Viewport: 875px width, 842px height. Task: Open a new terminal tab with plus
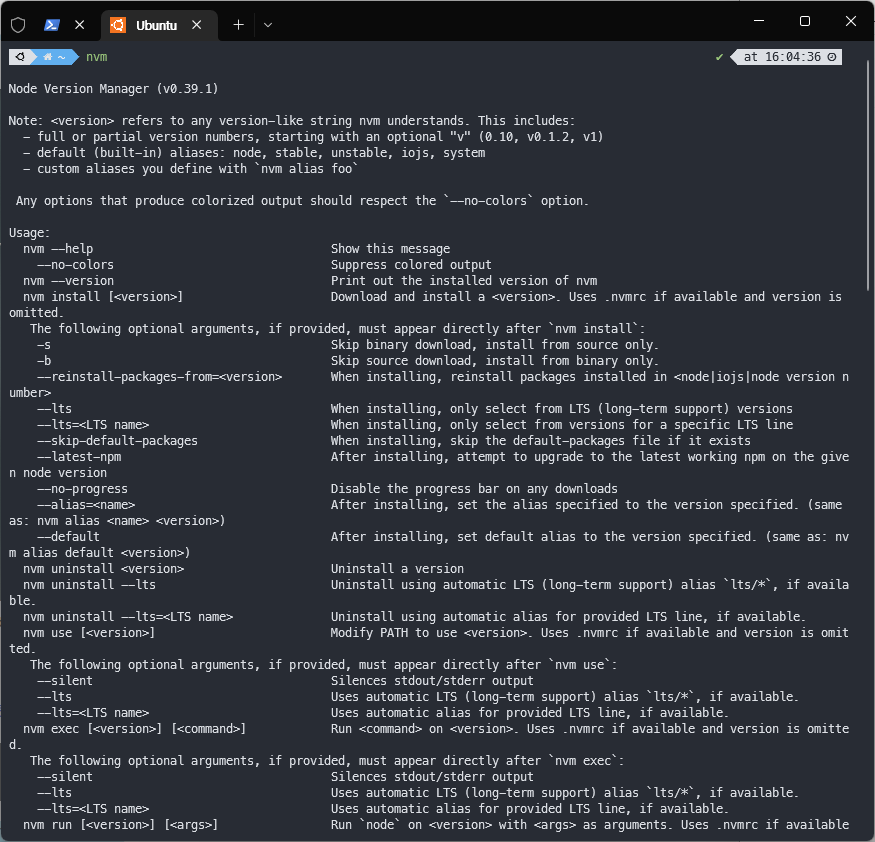pyautogui.click(x=238, y=25)
